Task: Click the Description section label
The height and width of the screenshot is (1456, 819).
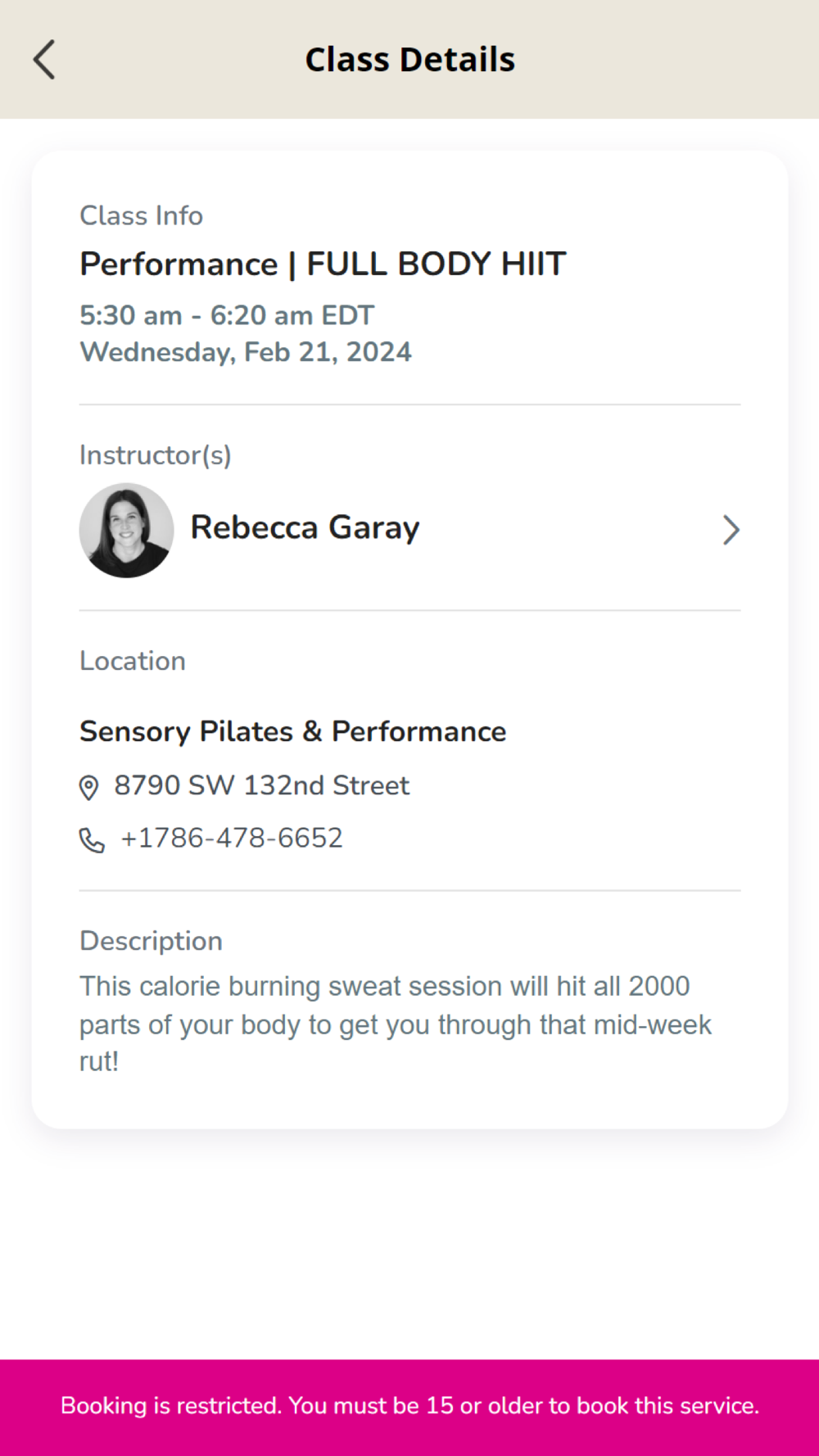Action: coord(151,942)
